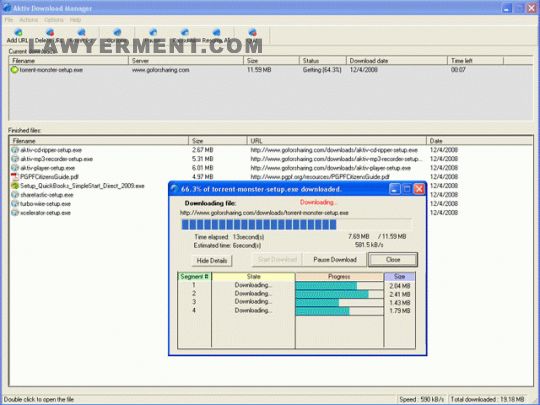Click segment 1 Downloading state cell
This screenshot has height=405, width=540.
(x=253, y=285)
